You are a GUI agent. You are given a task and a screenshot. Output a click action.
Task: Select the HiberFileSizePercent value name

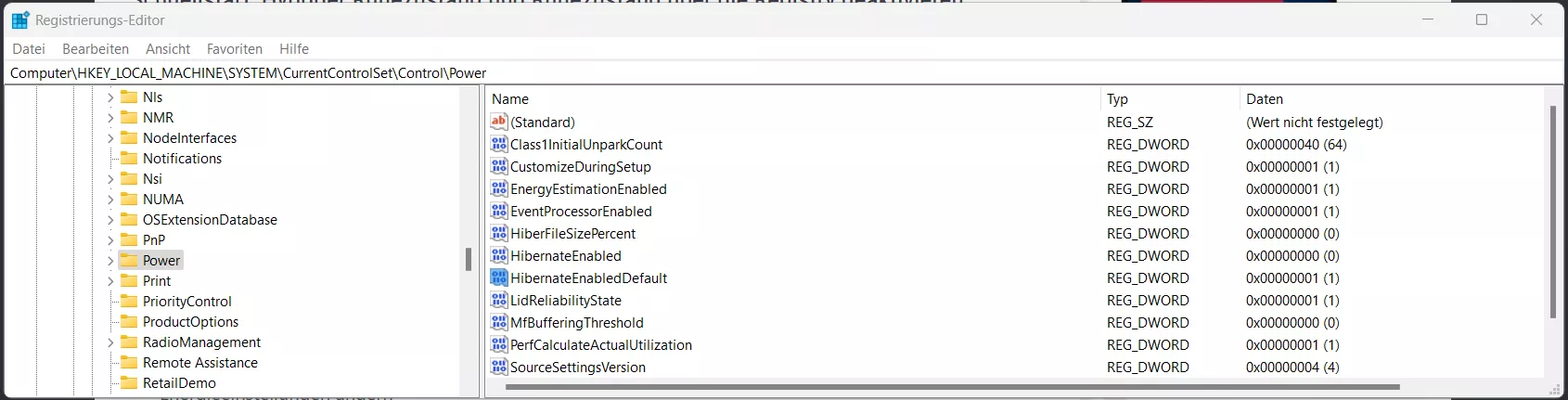pyautogui.click(x=573, y=233)
